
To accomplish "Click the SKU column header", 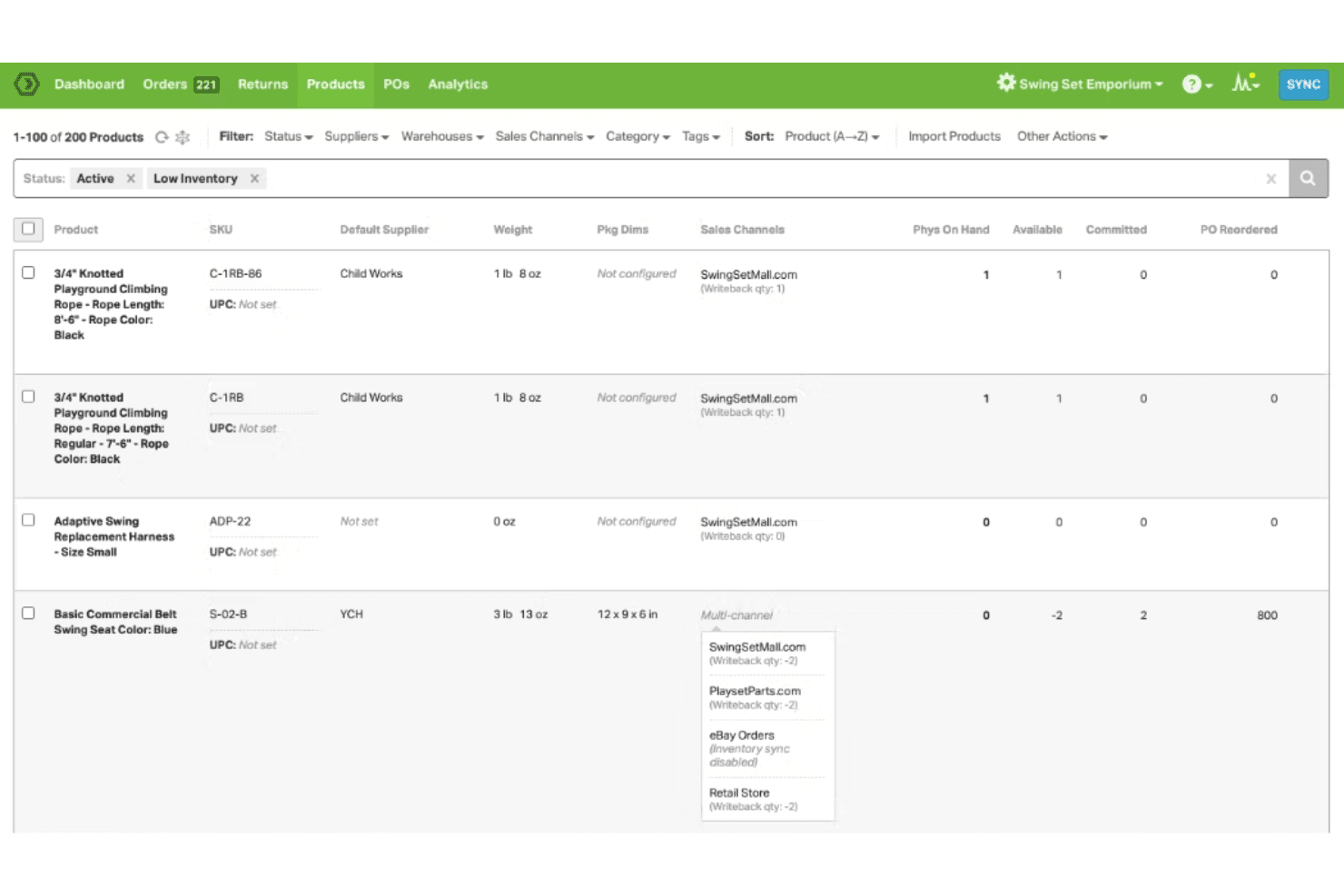I will [x=221, y=230].
